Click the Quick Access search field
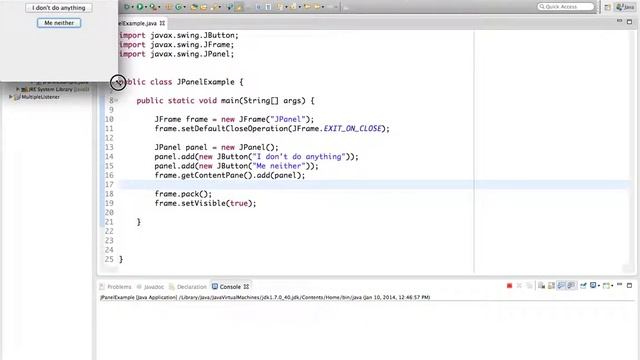The image size is (640, 360). point(565,7)
